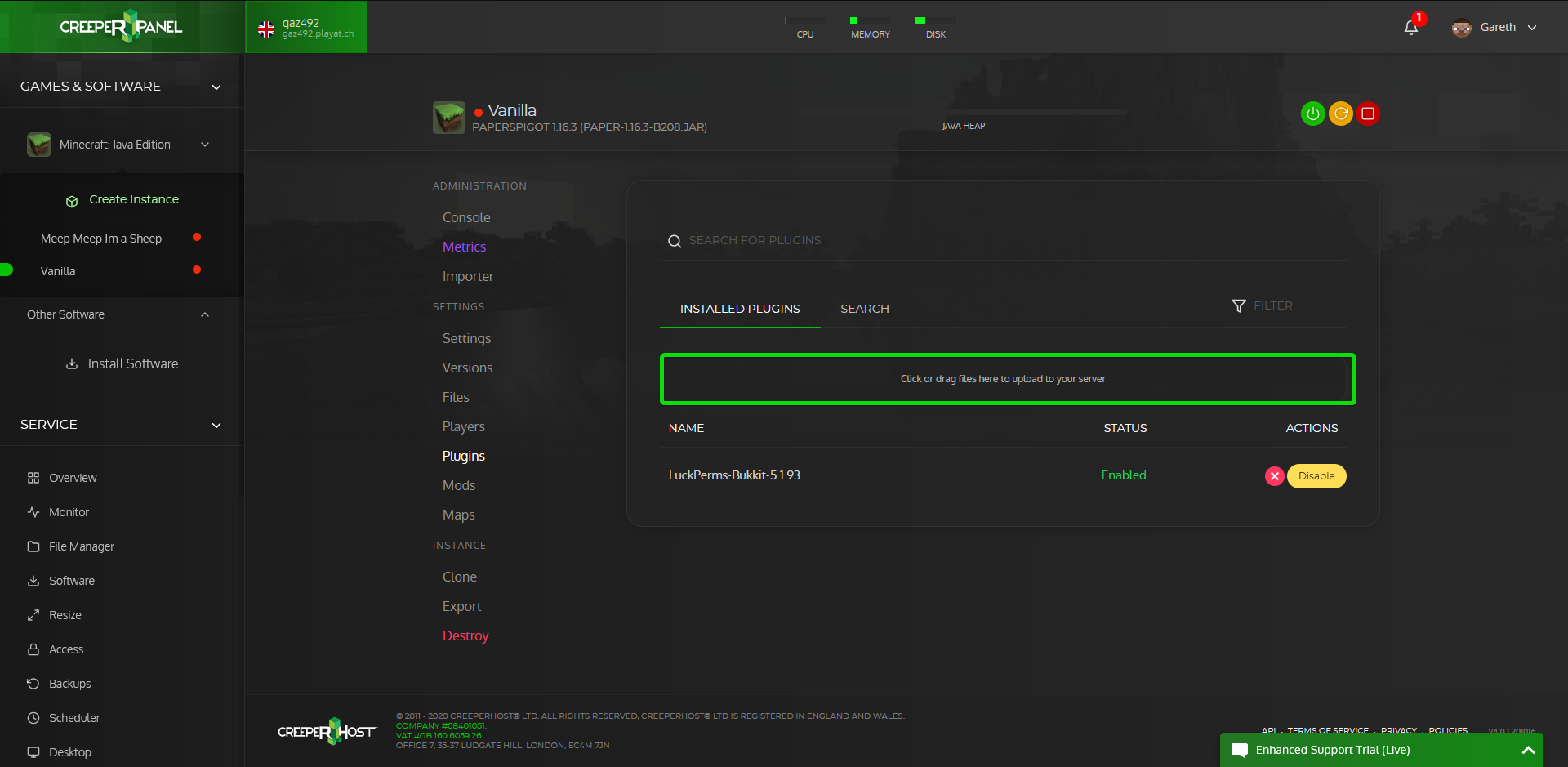The image size is (1568, 767).
Task: Collapse the Other Software section
Action: coord(205,314)
